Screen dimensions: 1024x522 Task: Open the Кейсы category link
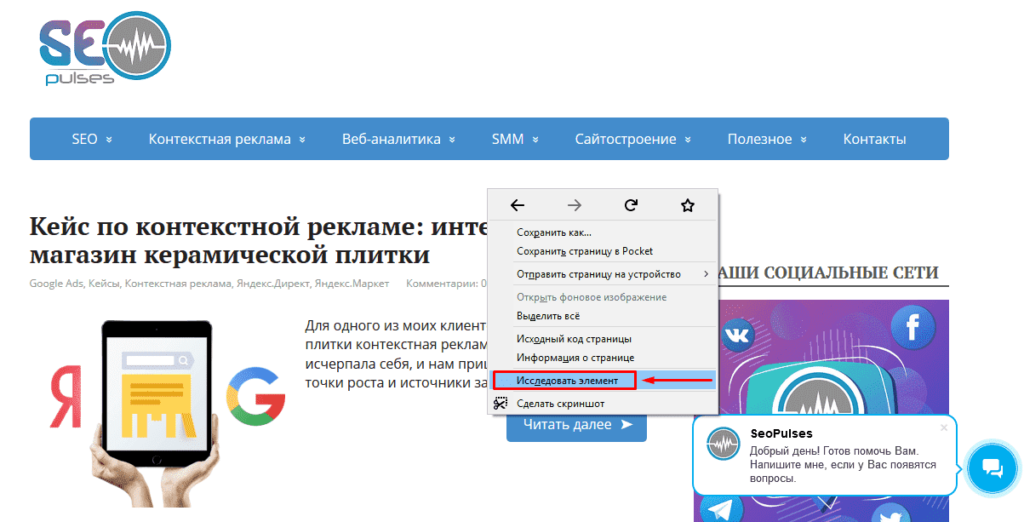pyautogui.click(x=104, y=284)
